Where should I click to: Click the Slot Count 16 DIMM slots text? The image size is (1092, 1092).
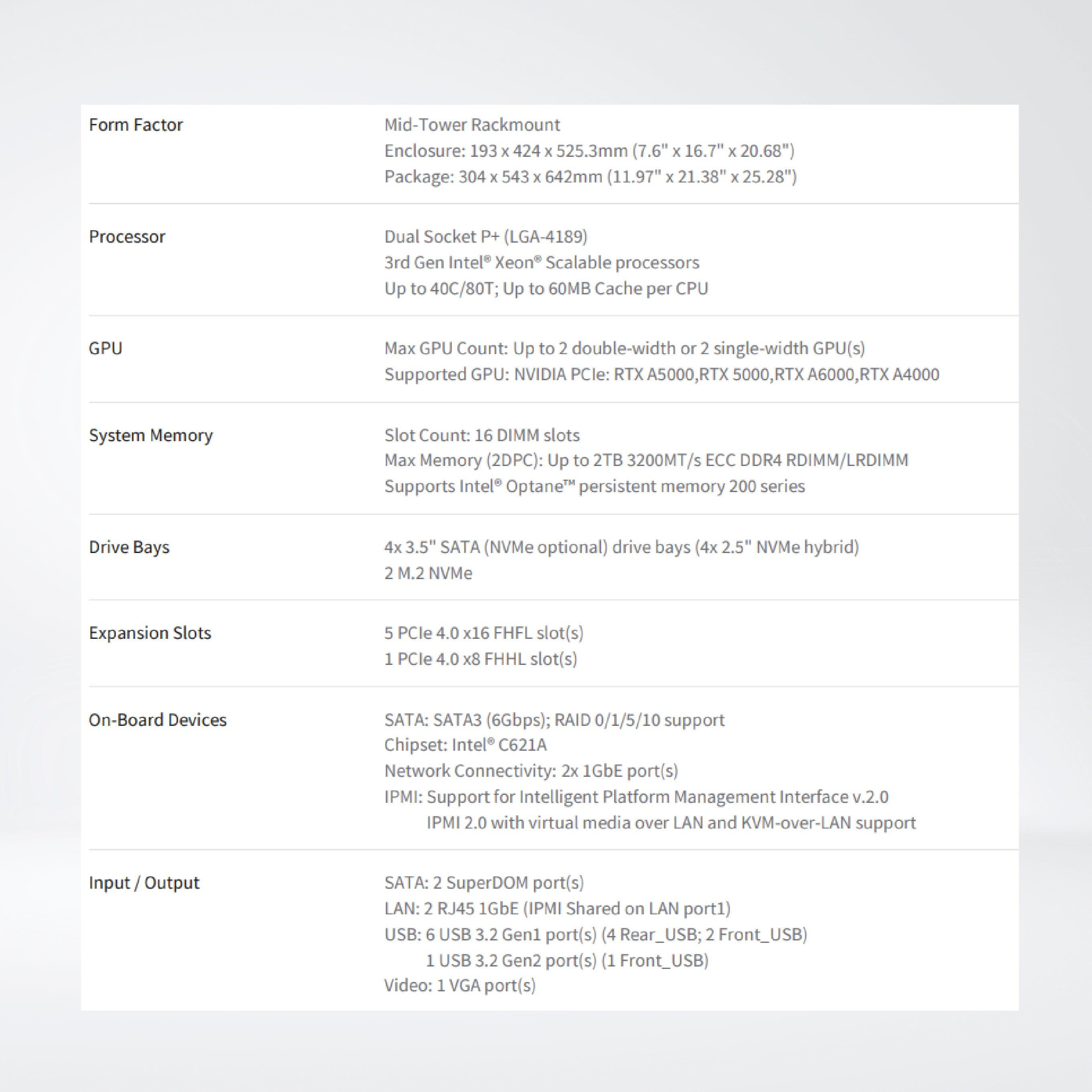(x=482, y=435)
